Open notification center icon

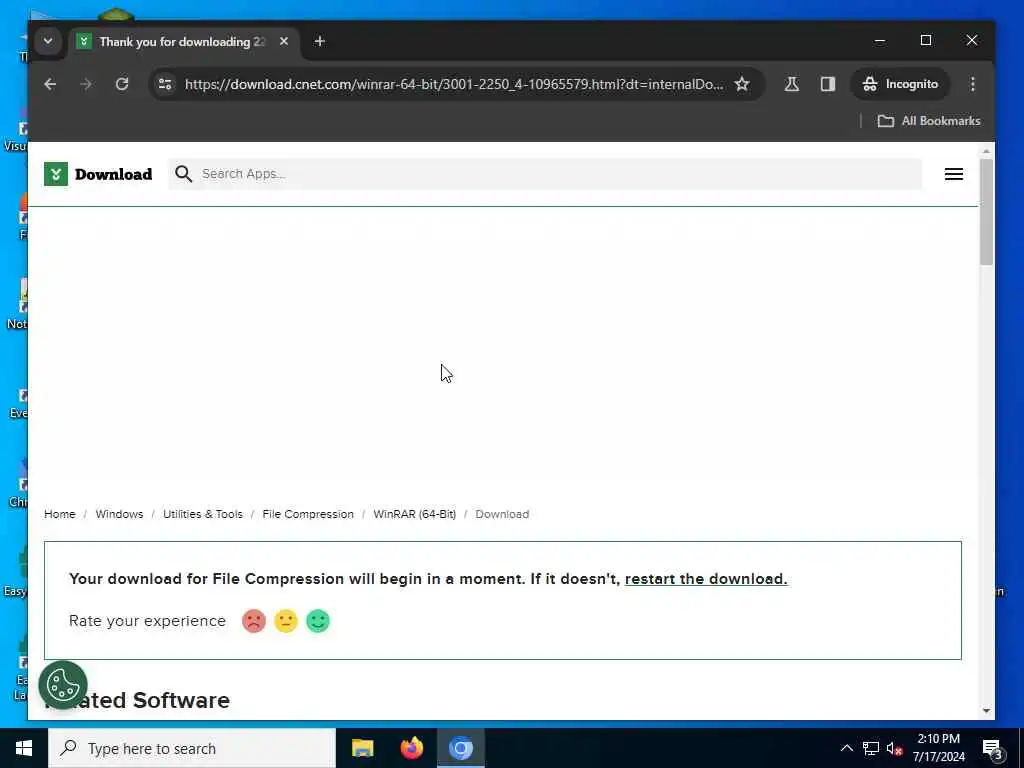(x=992, y=748)
